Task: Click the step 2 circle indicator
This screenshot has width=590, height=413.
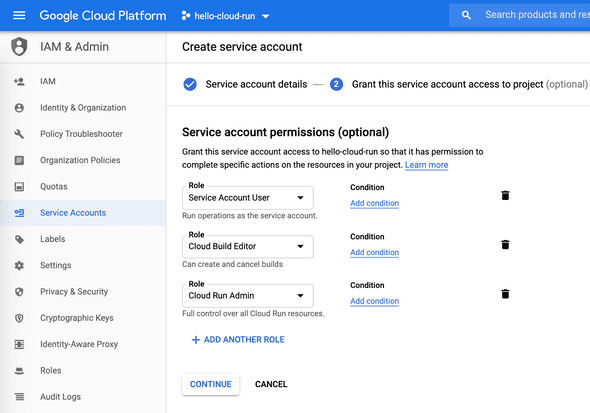Action: tap(336, 84)
